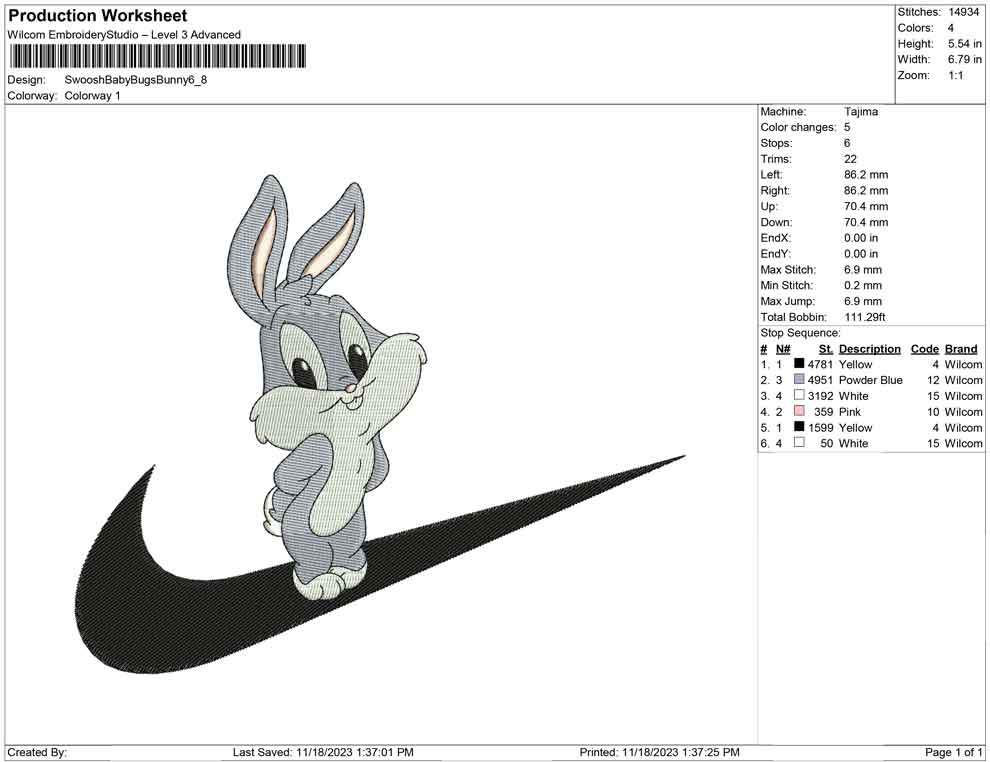Click the Description column header

point(870,348)
